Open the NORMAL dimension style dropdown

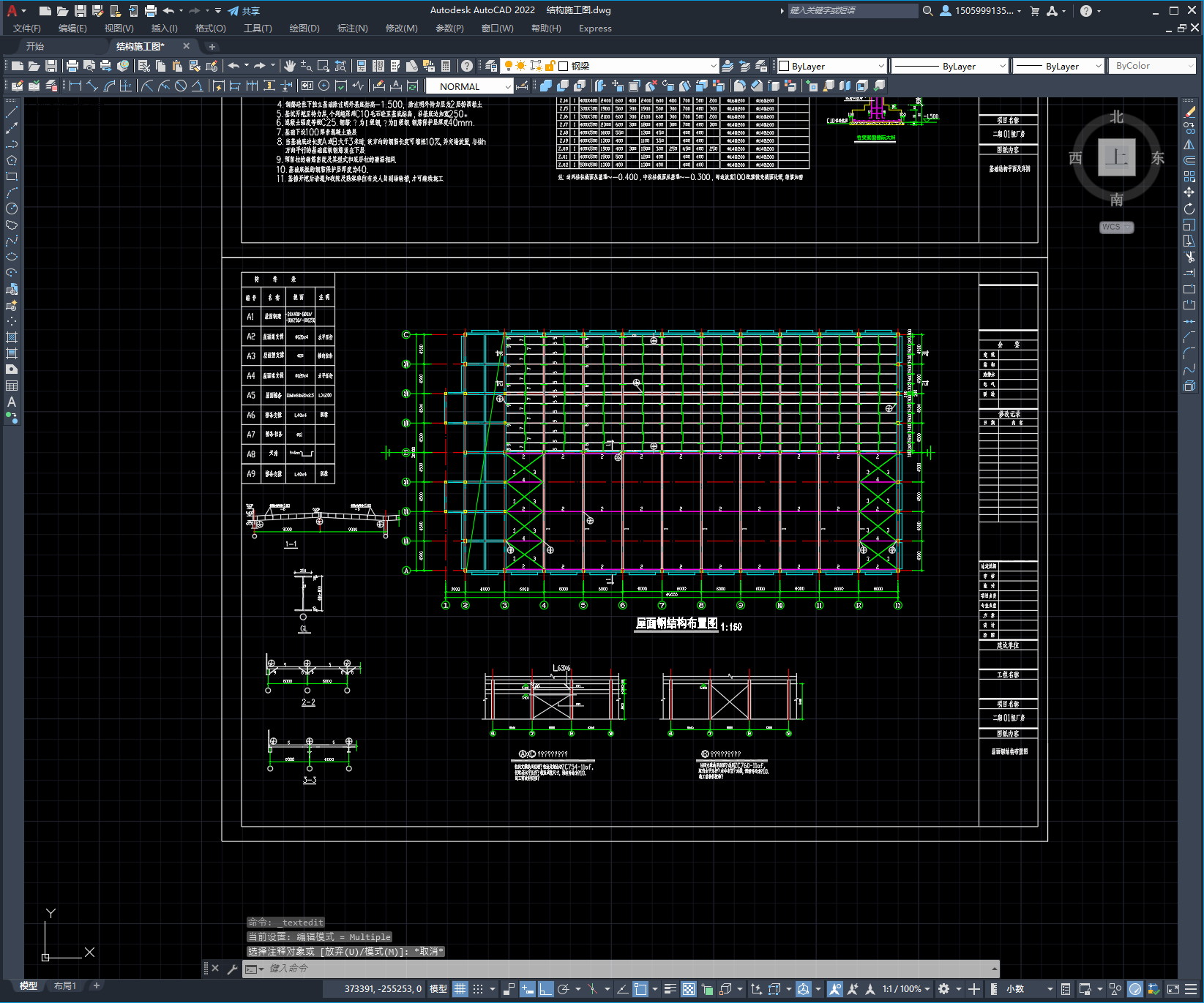(507, 86)
